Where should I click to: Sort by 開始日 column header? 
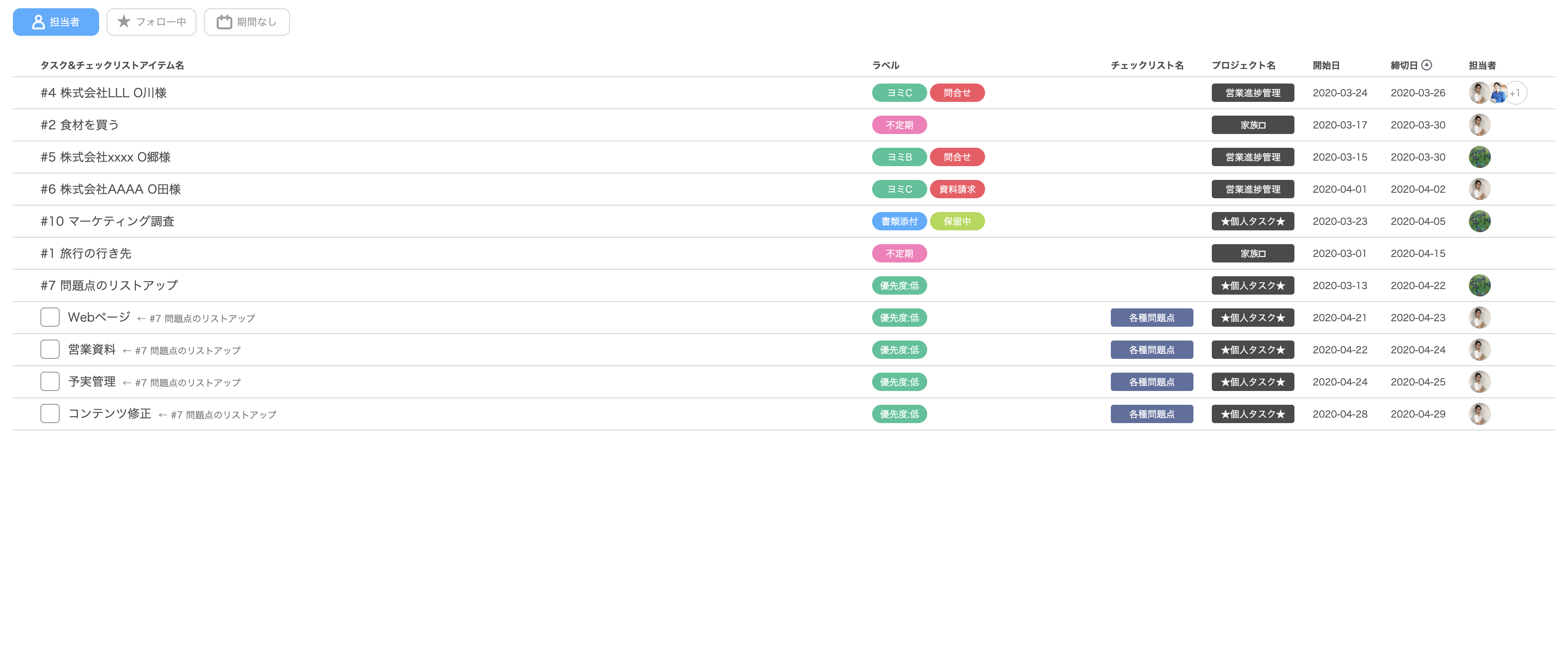[x=1326, y=65]
